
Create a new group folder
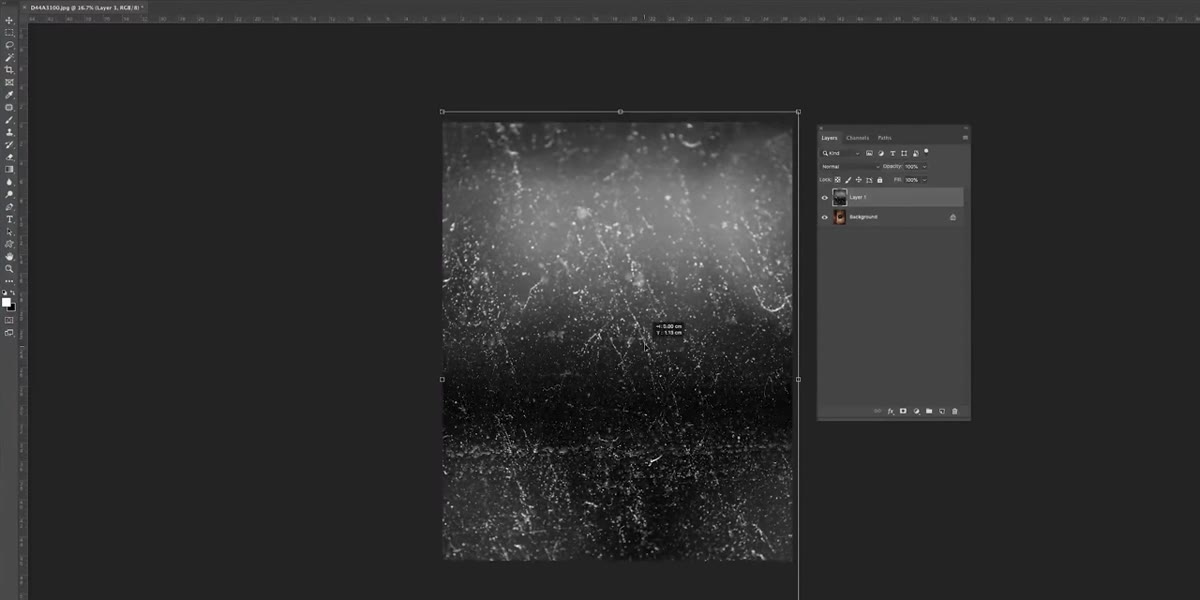pyautogui.click(x=929, y=411)
